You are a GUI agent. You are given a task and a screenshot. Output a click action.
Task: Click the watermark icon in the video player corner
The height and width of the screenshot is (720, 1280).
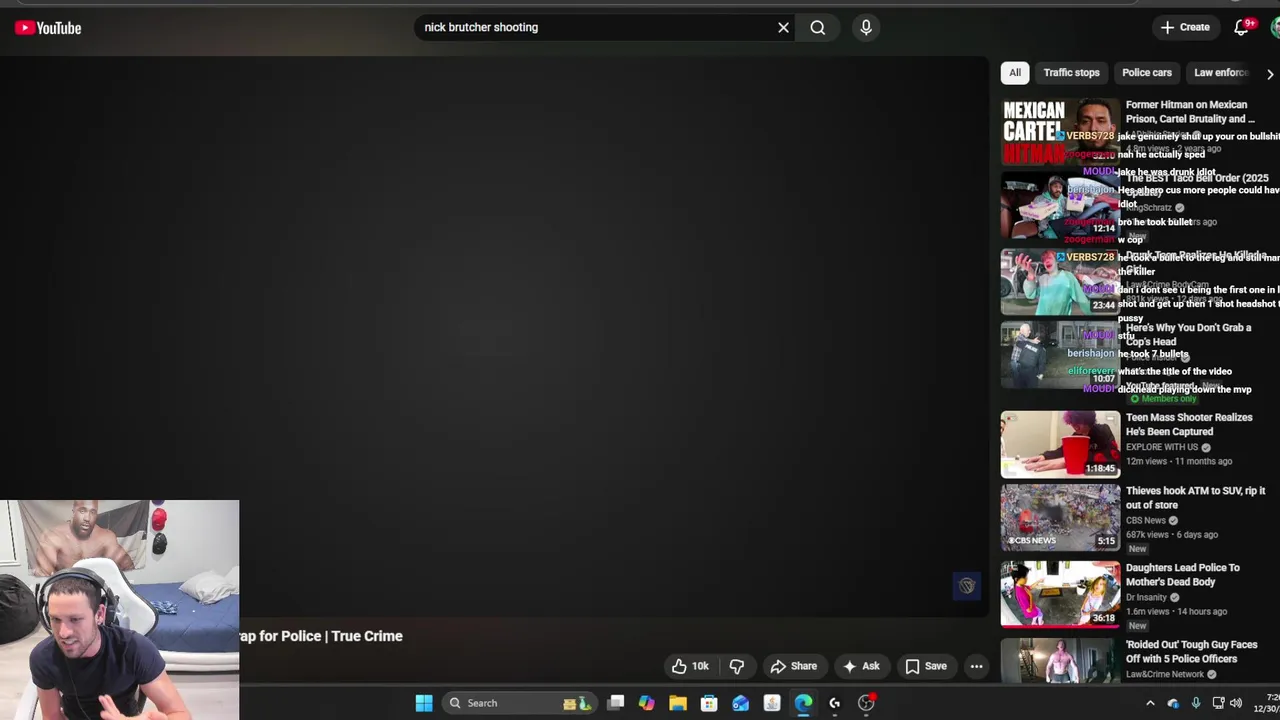point(967,587)
